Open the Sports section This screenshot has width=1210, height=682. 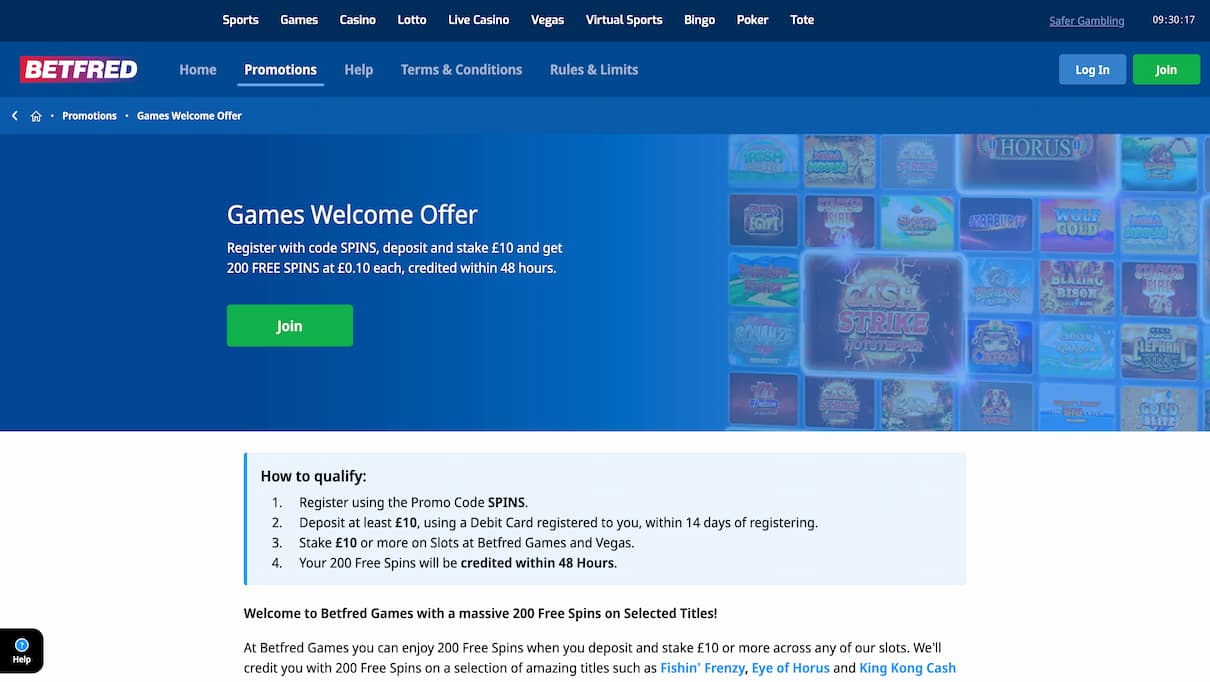[x=240, y=20]
